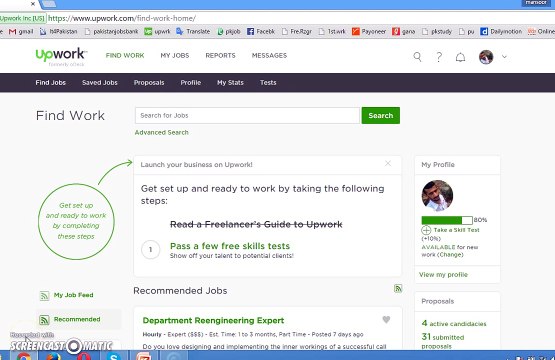Open the notifications bell icon
The height and width of the screenshot is (360, 555).
pos(460,57)
